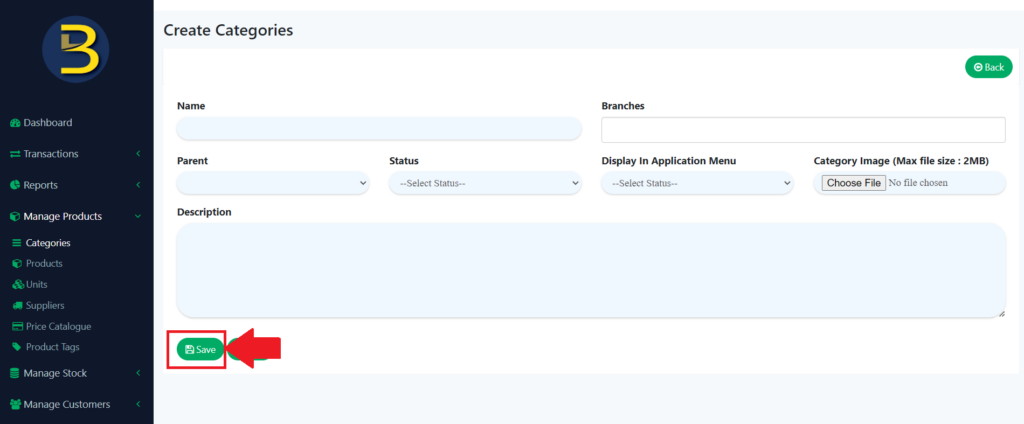Click the Suppliers truck icon

tap(16, 306)
